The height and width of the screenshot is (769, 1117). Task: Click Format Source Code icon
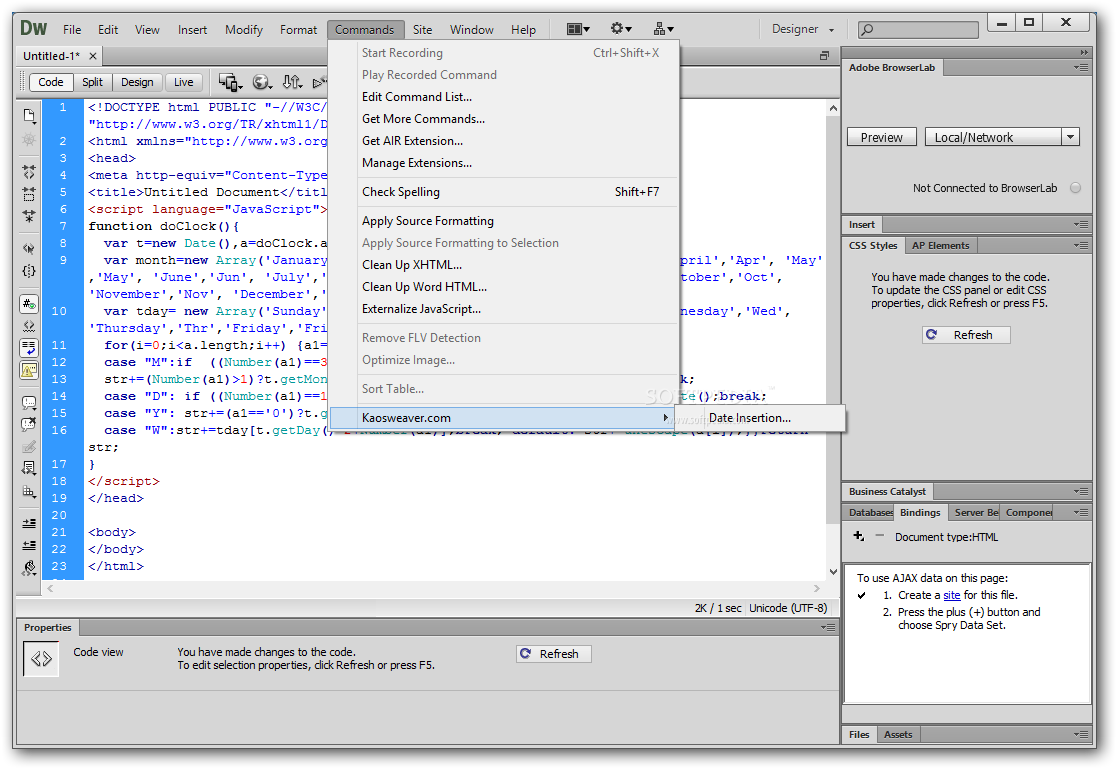click(x=29, y=568)
